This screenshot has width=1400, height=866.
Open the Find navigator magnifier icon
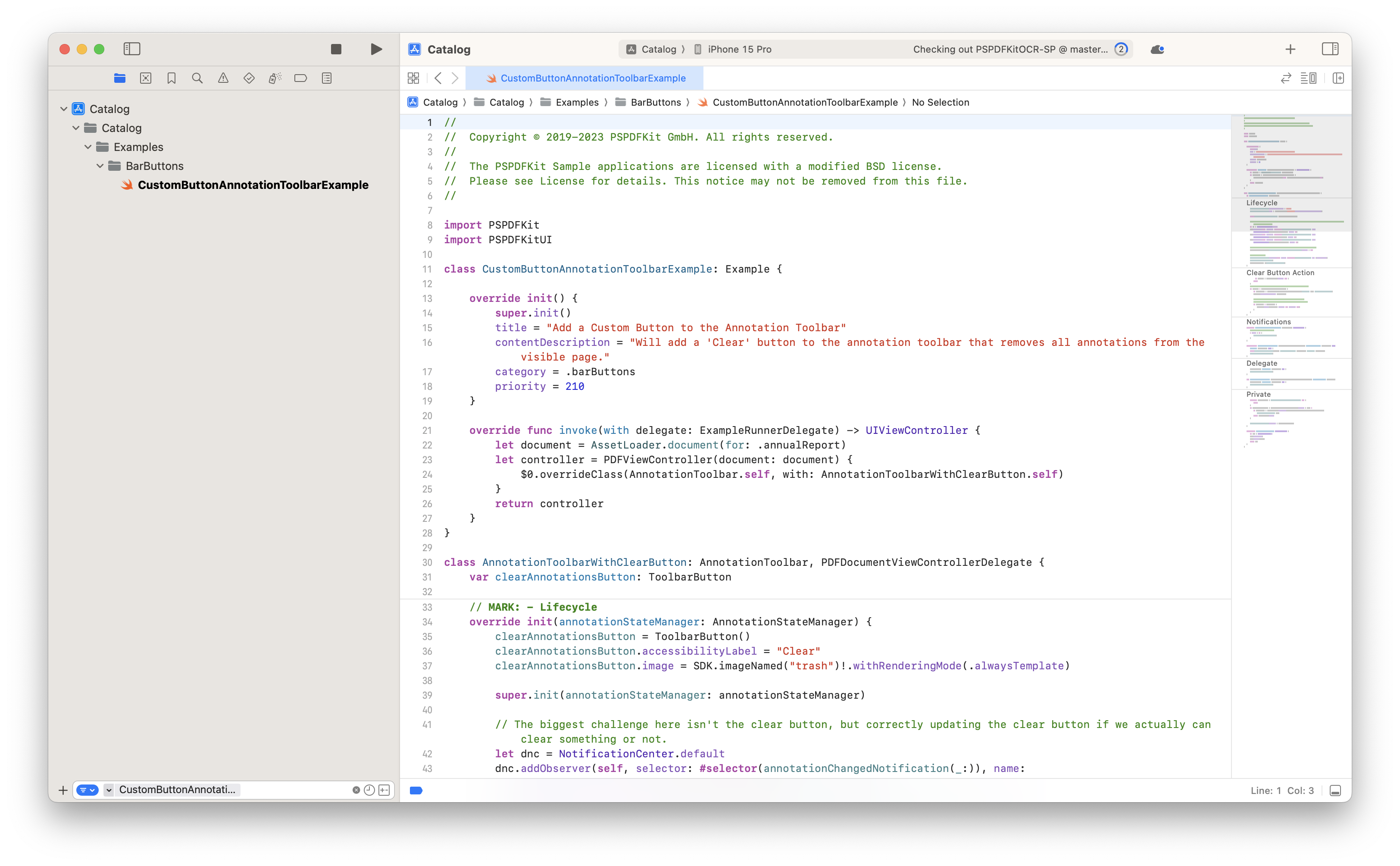197,78
